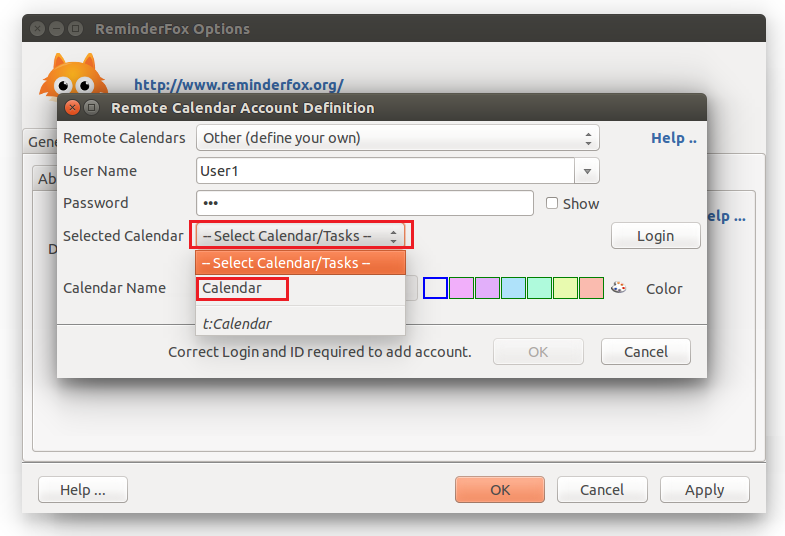Pick the salmon color swatch
Image resolution: width=785 pixels, height=536 pixels.
591,288
